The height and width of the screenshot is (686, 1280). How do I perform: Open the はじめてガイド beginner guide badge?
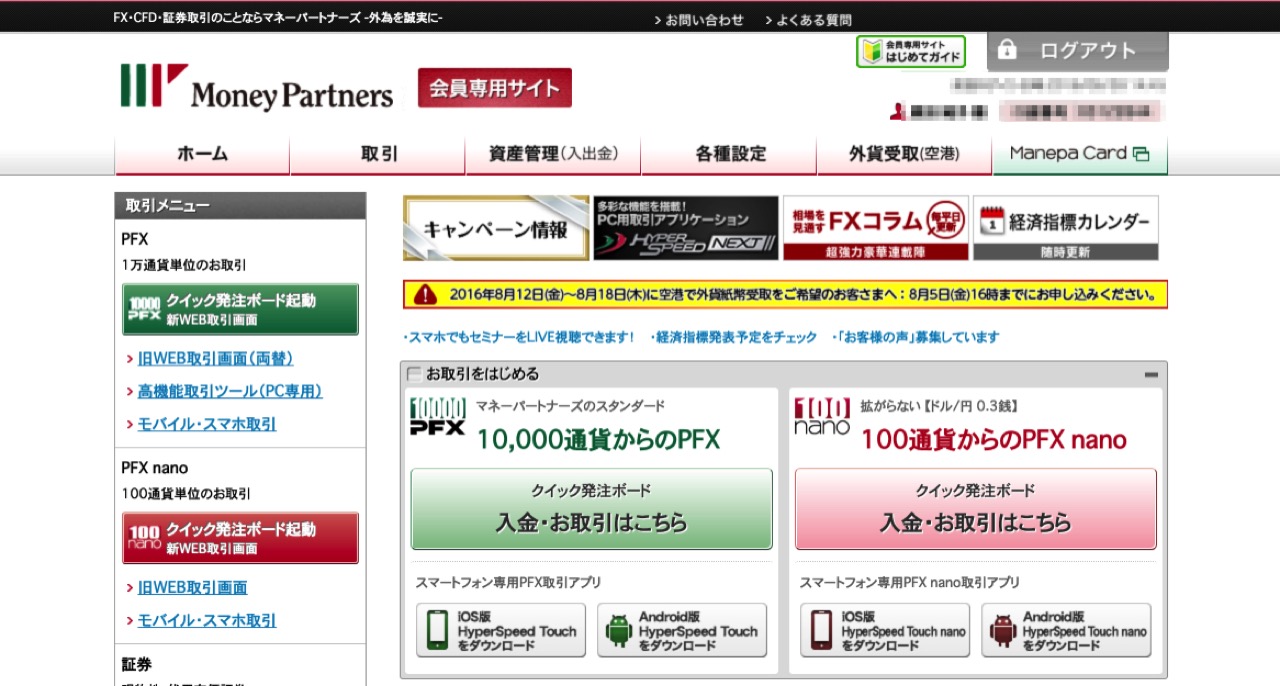pyautogui.click(x=911, y=52)
